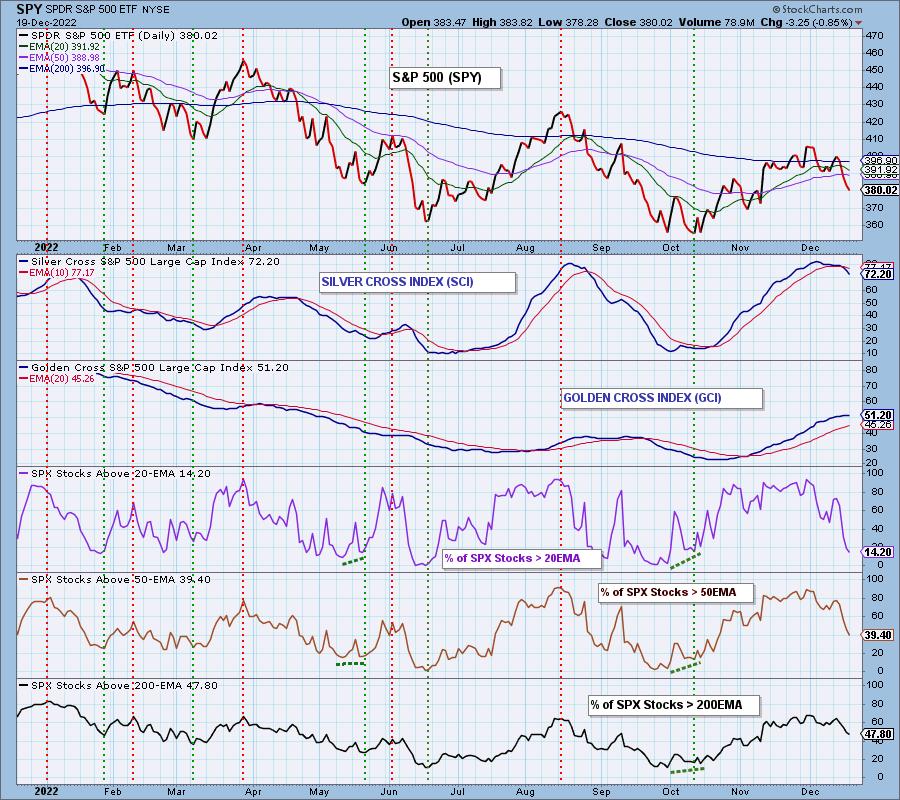This screenshot has height=800, width=900.
Task: Click the SILVER CROSS INDEX (SCI) label box
Action: tap(417, 282)
